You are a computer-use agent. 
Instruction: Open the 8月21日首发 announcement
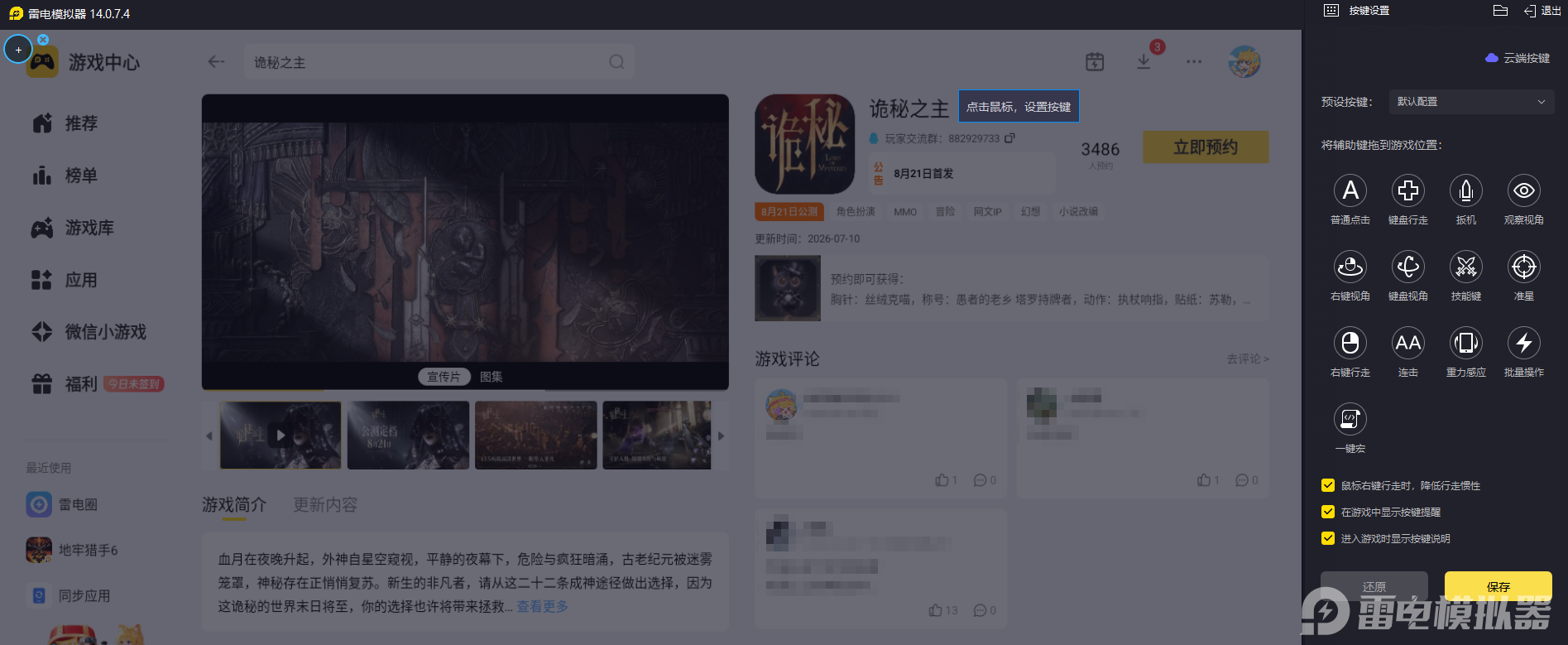pos(962,173)
